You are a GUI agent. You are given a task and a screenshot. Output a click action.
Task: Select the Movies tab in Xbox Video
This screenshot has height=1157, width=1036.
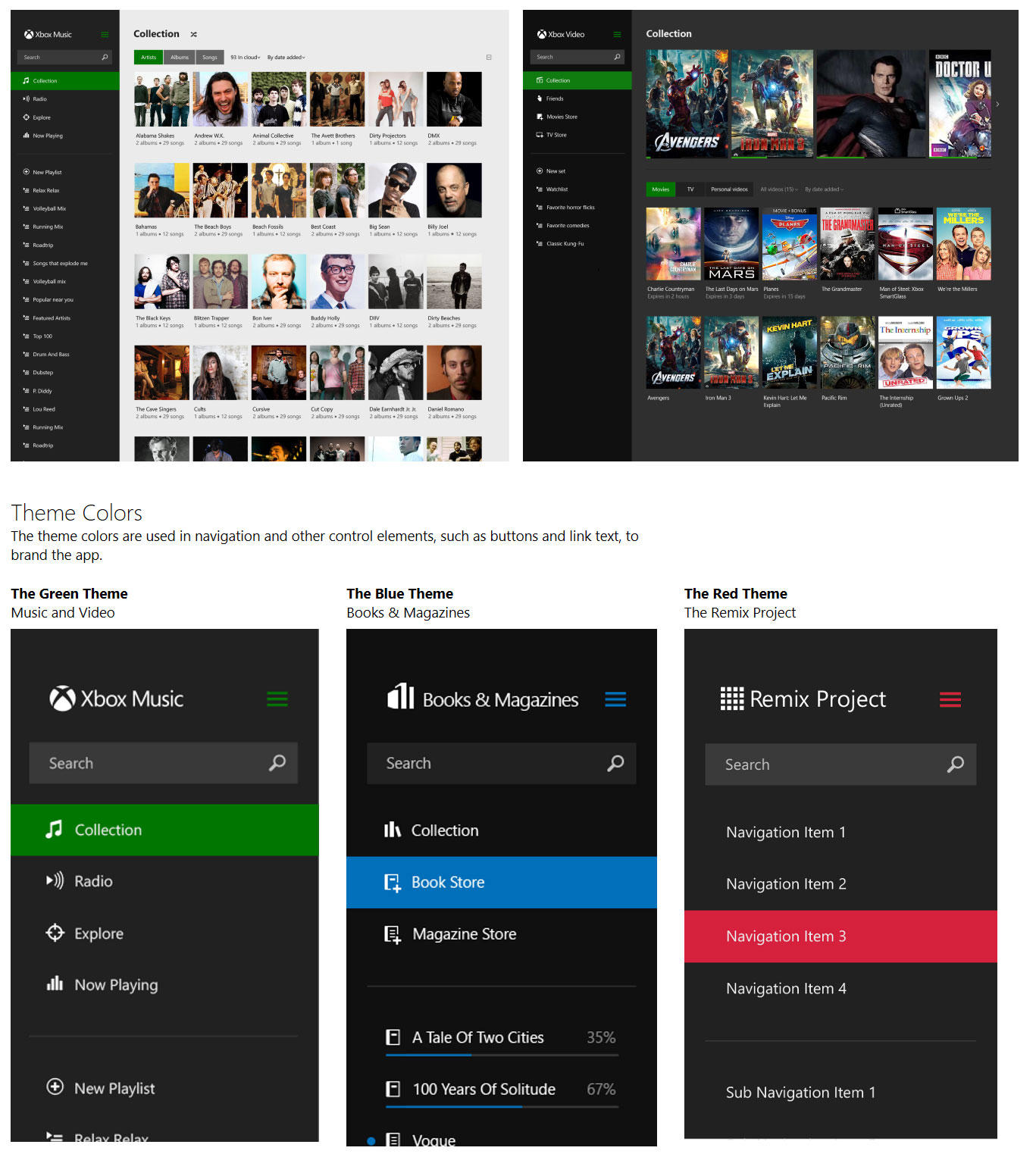(661, 189)
